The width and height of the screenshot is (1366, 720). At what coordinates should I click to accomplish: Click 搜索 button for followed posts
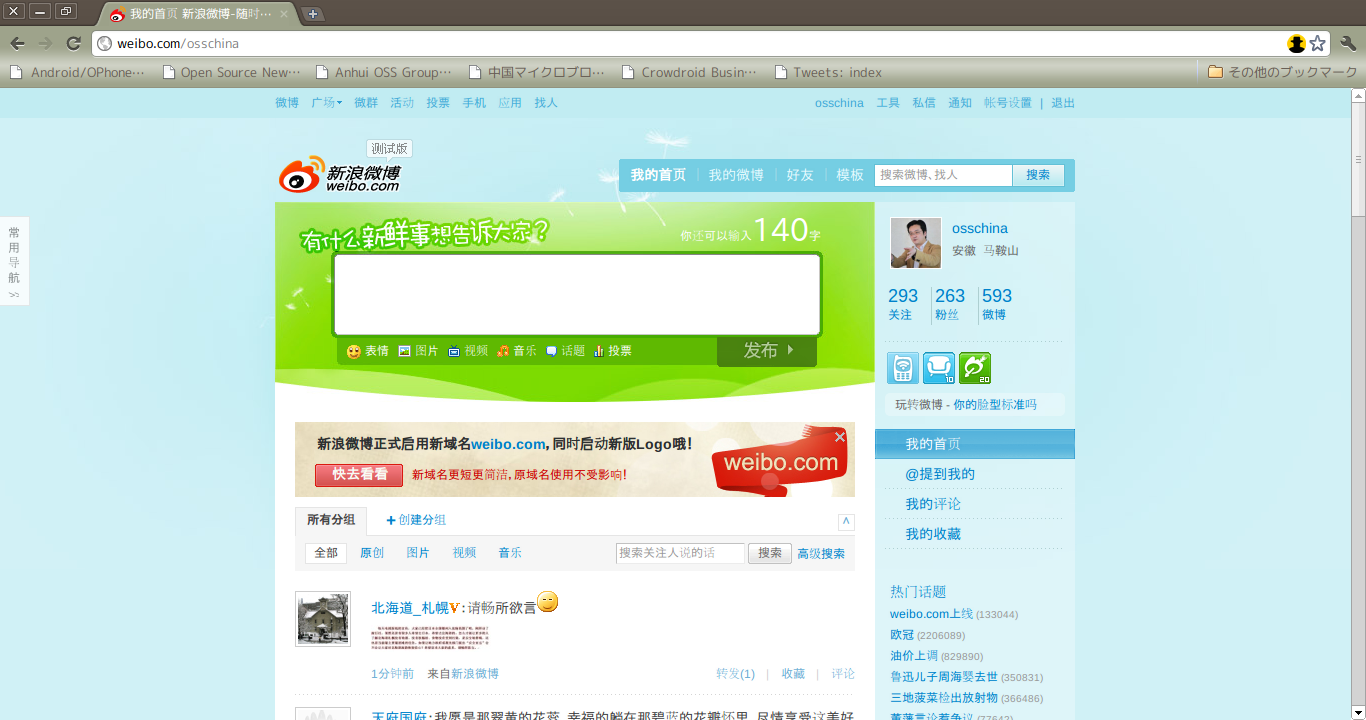(x=770, y=553)
